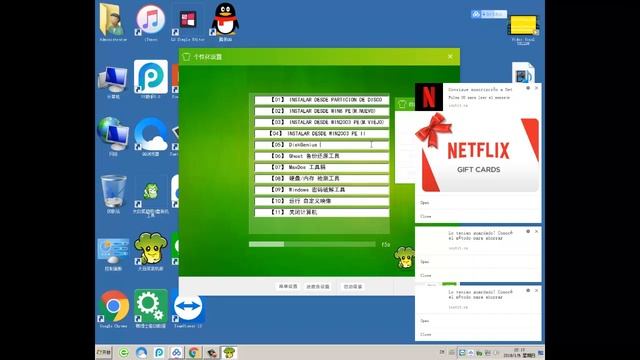The height and width of the screenshot is (360, 640).
Task: Open settings gear of the middle notification
Action: 528,231
